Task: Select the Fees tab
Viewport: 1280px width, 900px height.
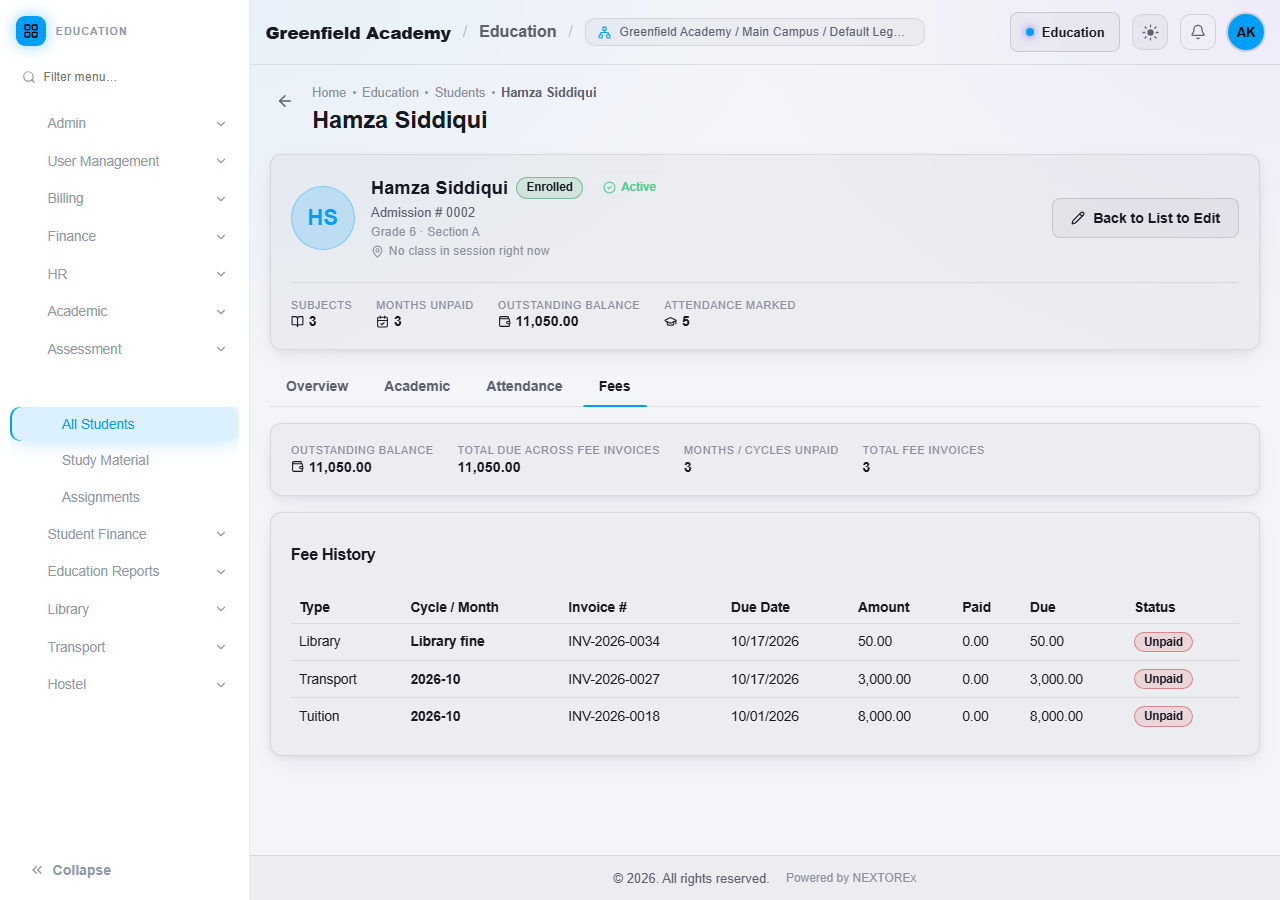Action: [x=614, y=386]
